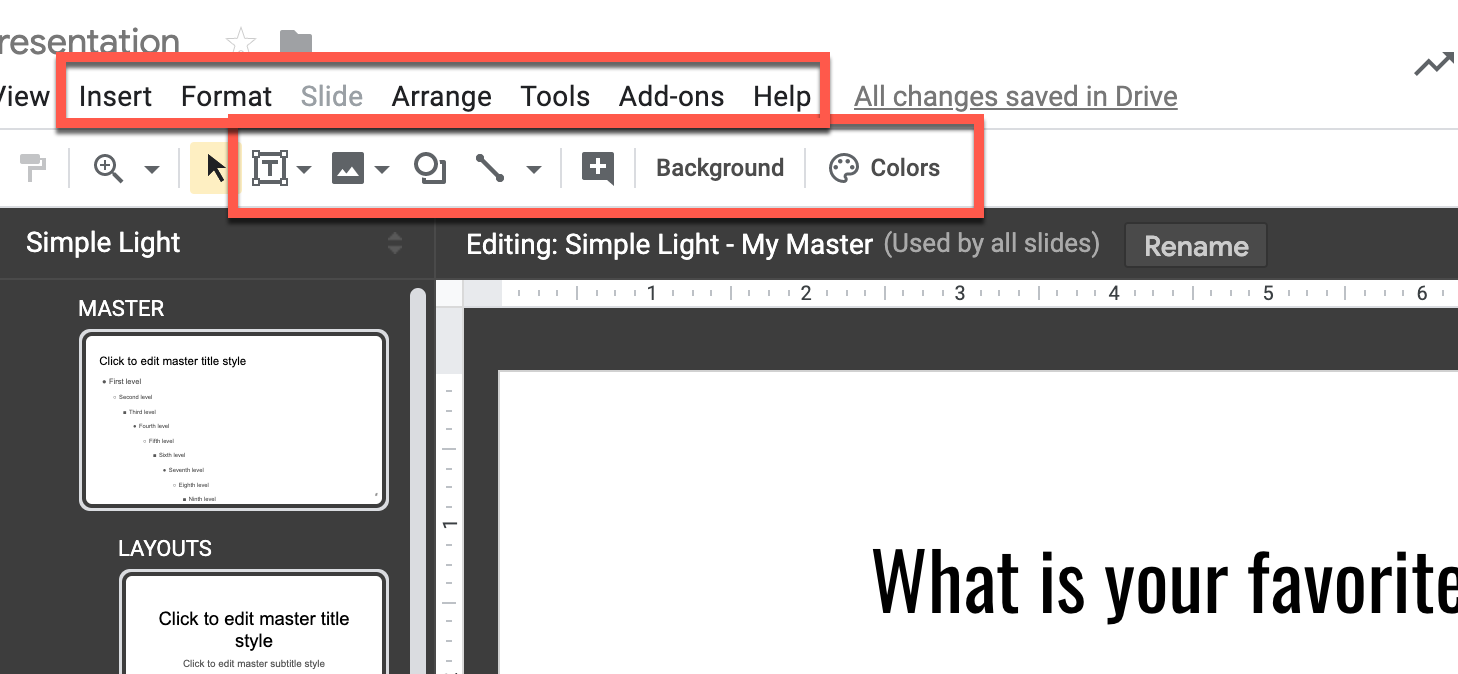Open the Insert menu
1458x674 pixels.
[115, 96]
